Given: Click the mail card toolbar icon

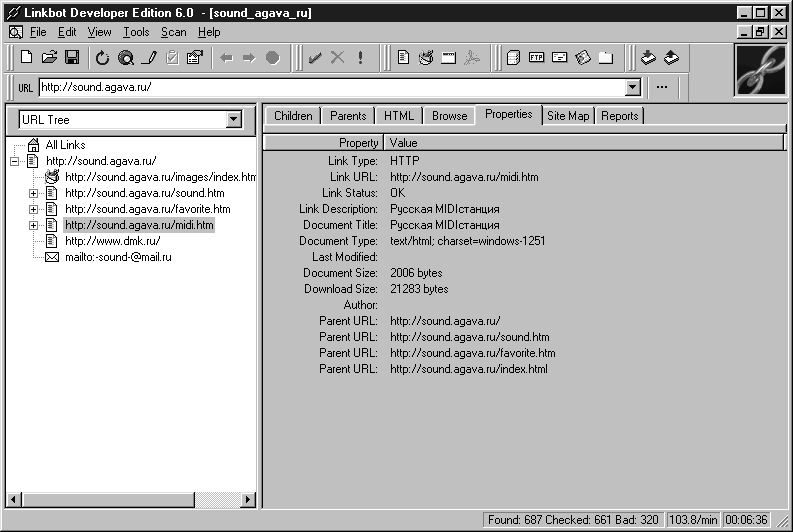Looking at the screenshot, I should [x=559, y=57].
